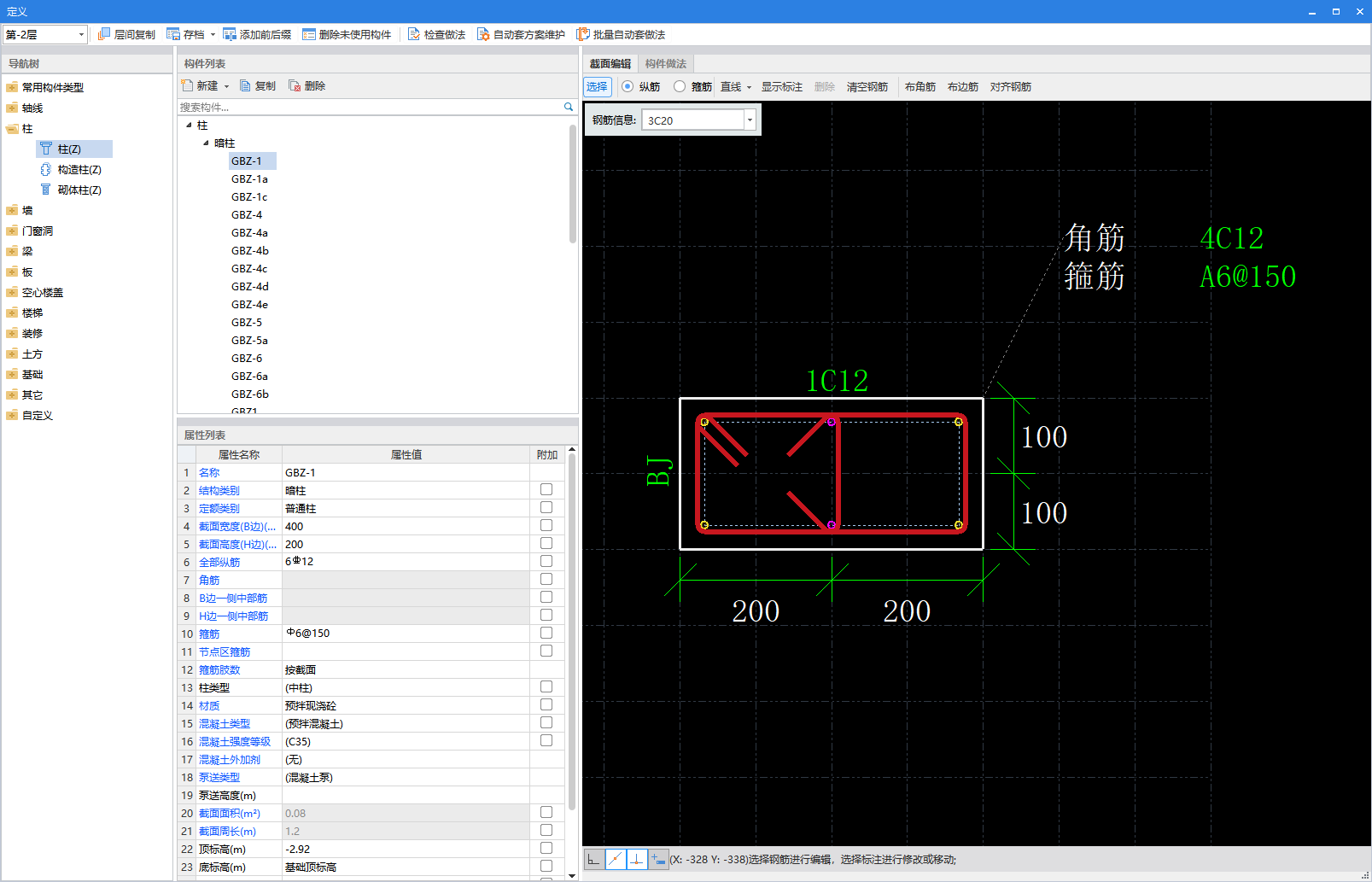Check the 附加 box for 截面宽度(B边)
The width and height of the screenshot is (1372, 882).
tap(546, 525)
